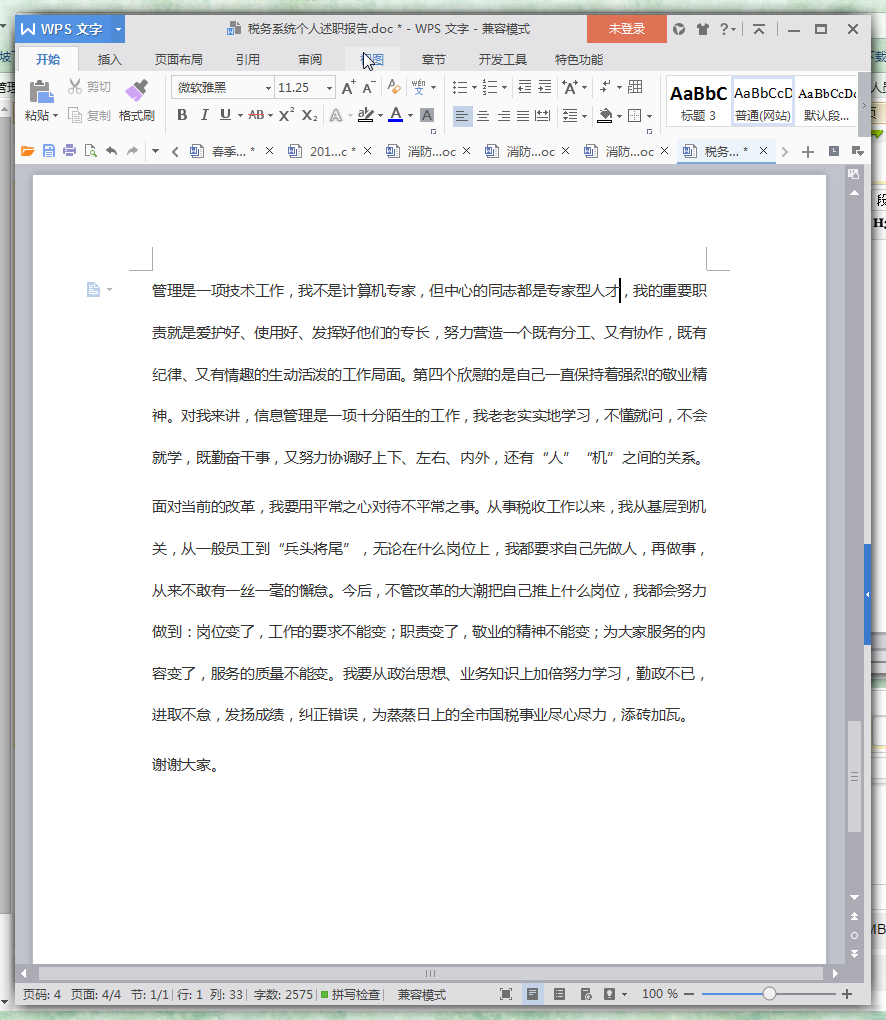Screen dimensions: 886x1020
Task: Toggle bold formatting
Action: pos(182,115)
